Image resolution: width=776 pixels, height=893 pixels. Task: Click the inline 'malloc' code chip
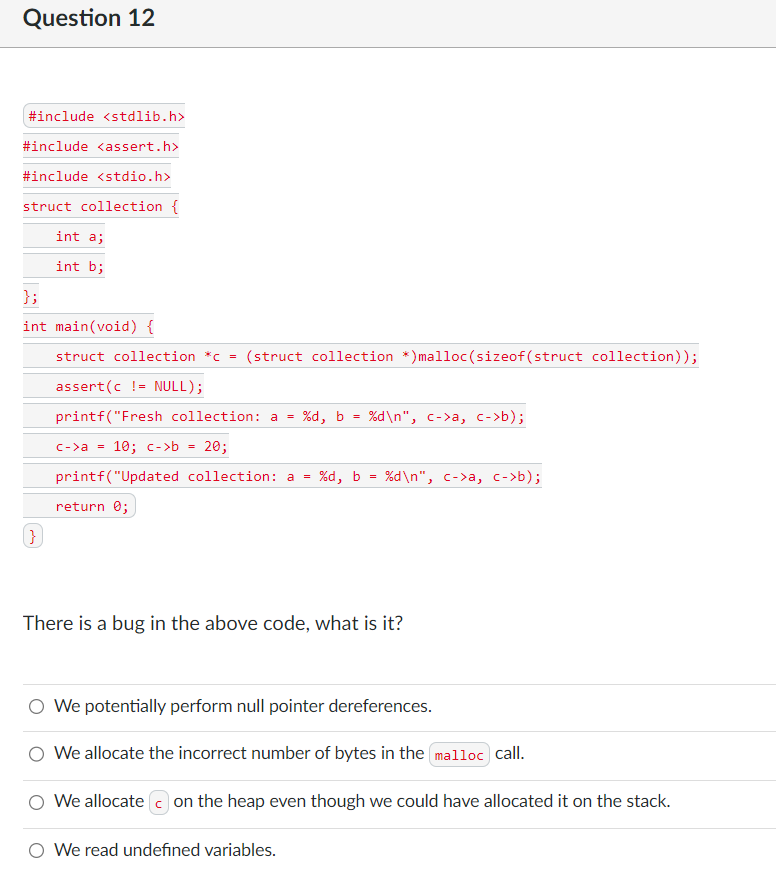(458, 754)
